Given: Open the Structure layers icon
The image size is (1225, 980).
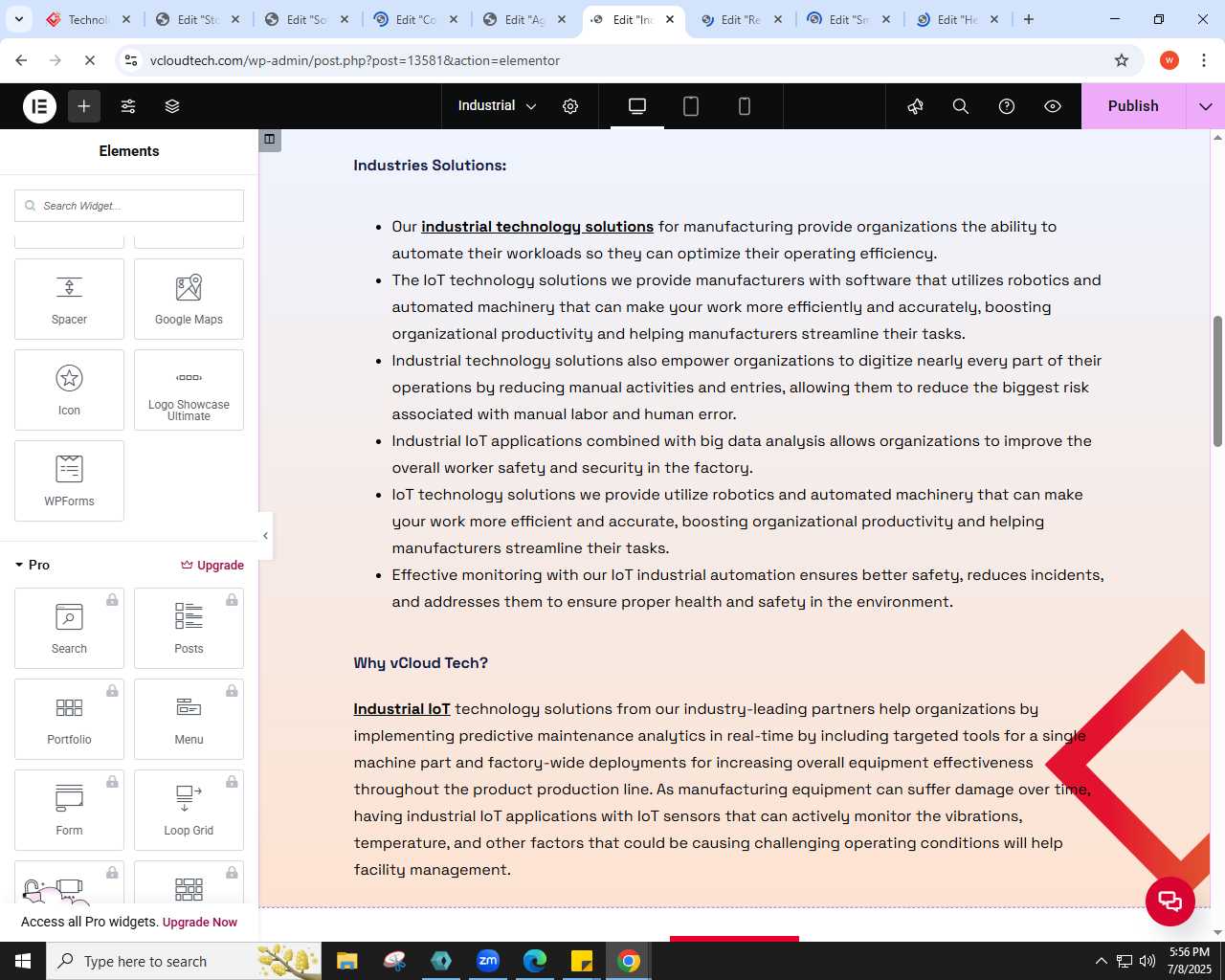Looking at the screenshot, I should tap(172, 106).
